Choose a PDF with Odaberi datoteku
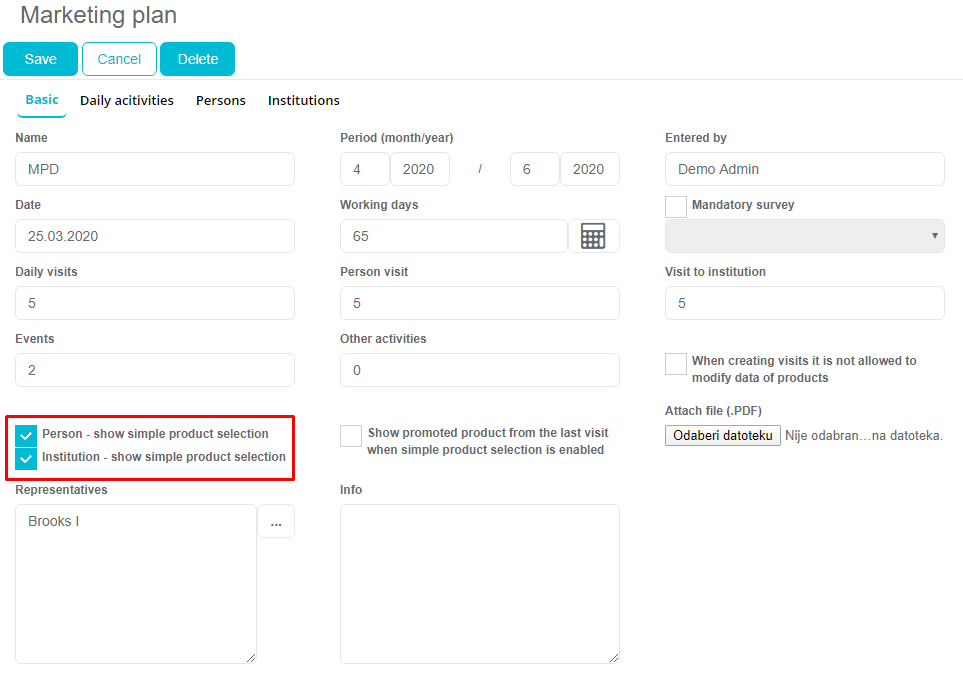Image resolution: width=963 pixels, height=676 pixels. [x=723, y=436]
